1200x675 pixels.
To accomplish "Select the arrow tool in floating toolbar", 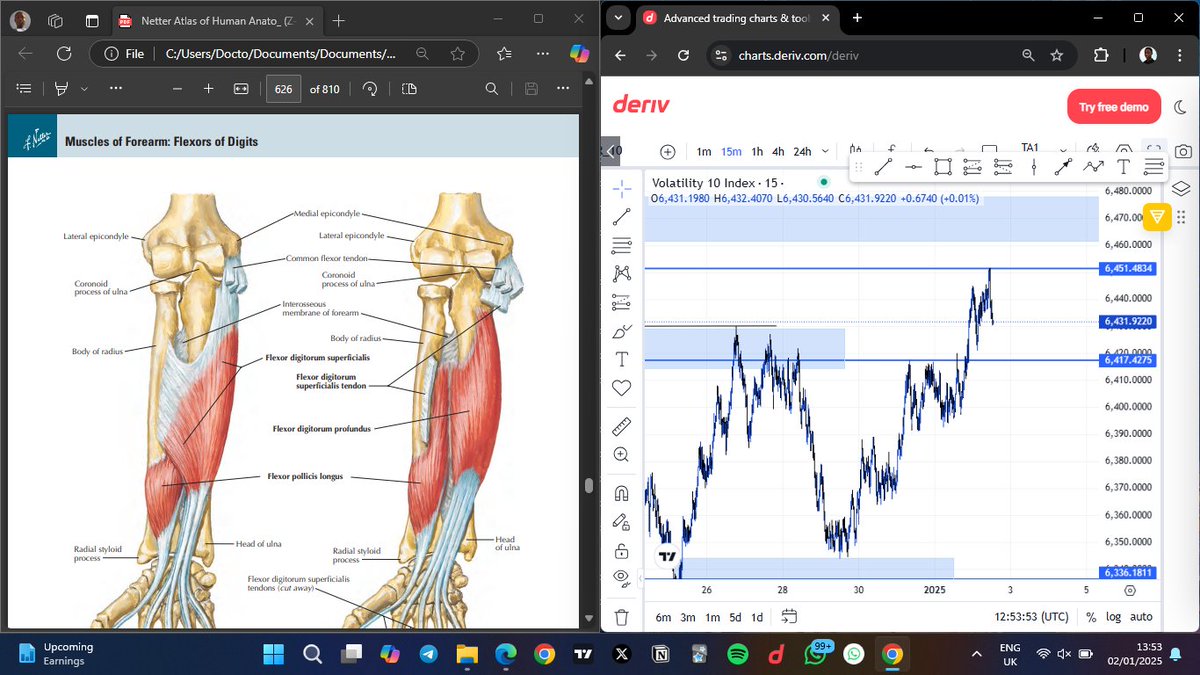I will [x=1063, y=167].
